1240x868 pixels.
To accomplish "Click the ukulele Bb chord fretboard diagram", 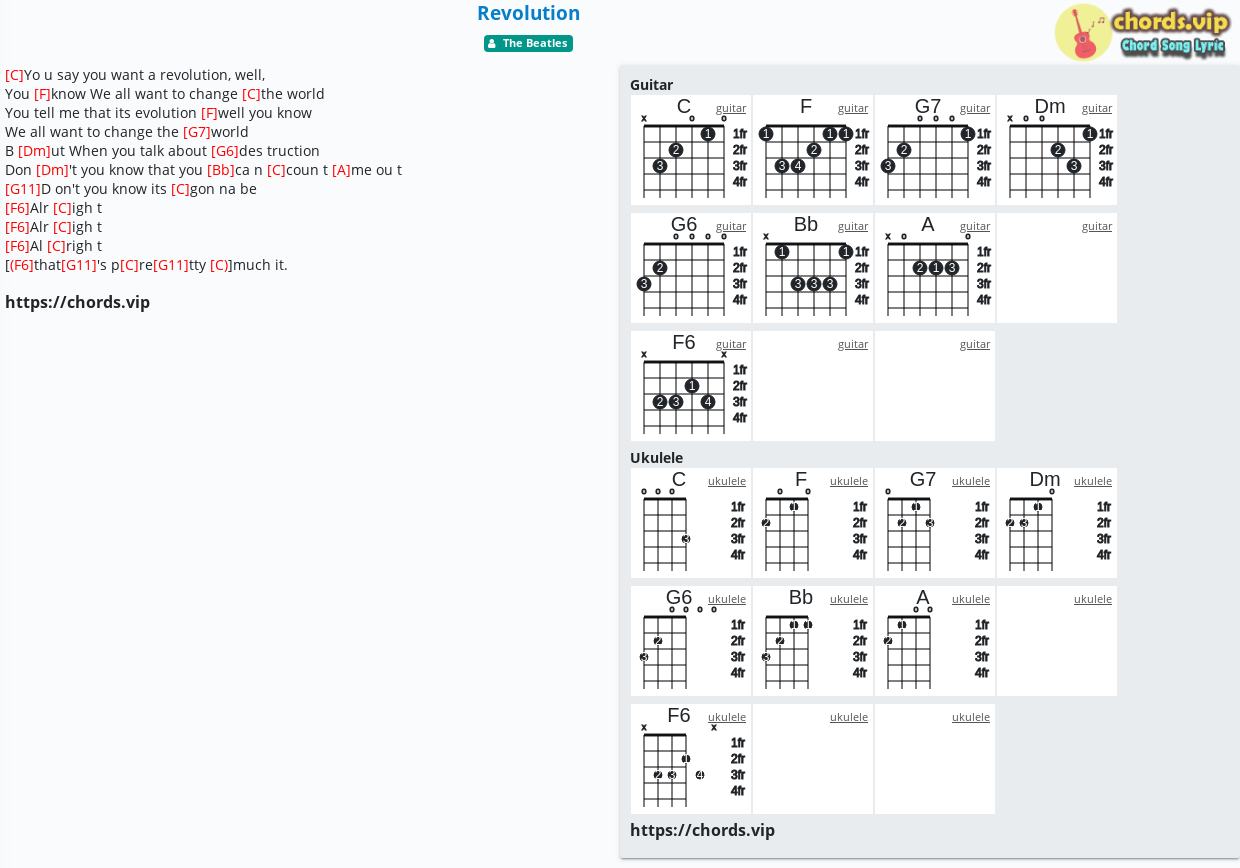I will 811,641.
